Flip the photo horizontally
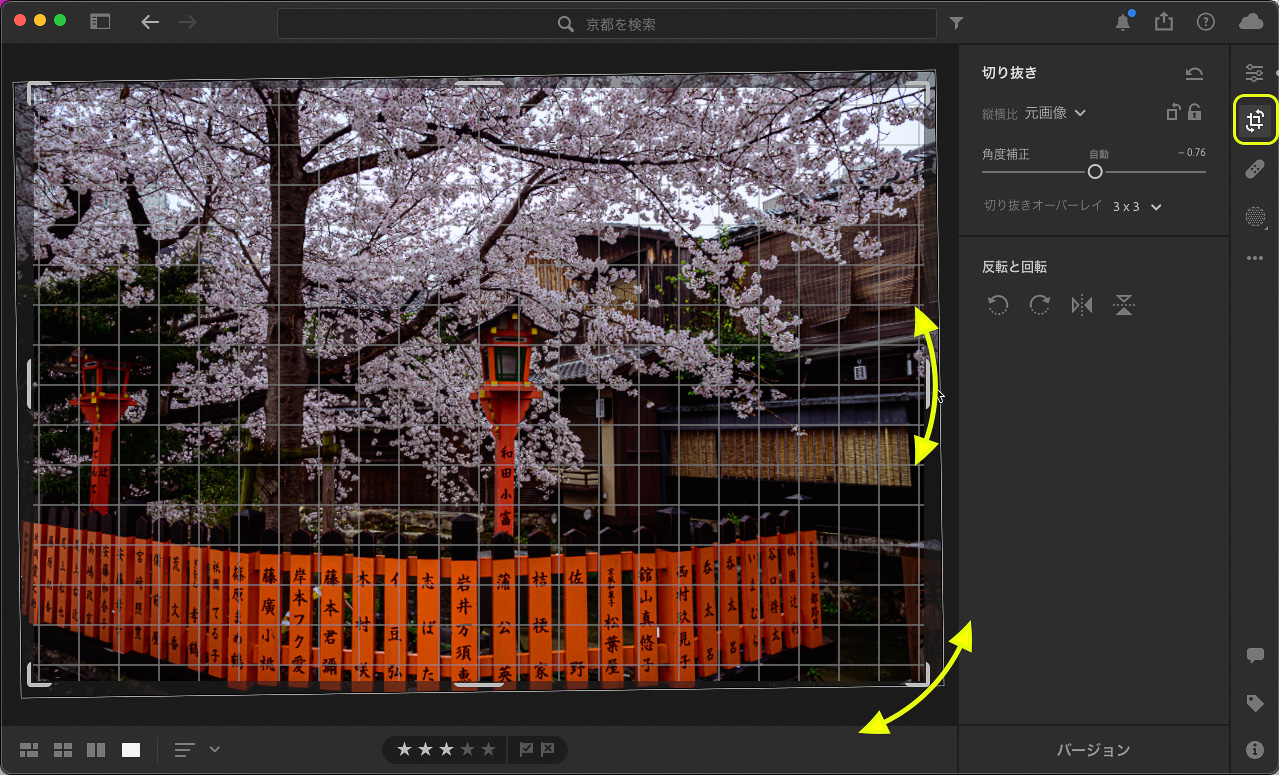 [x=1081, y=305]
